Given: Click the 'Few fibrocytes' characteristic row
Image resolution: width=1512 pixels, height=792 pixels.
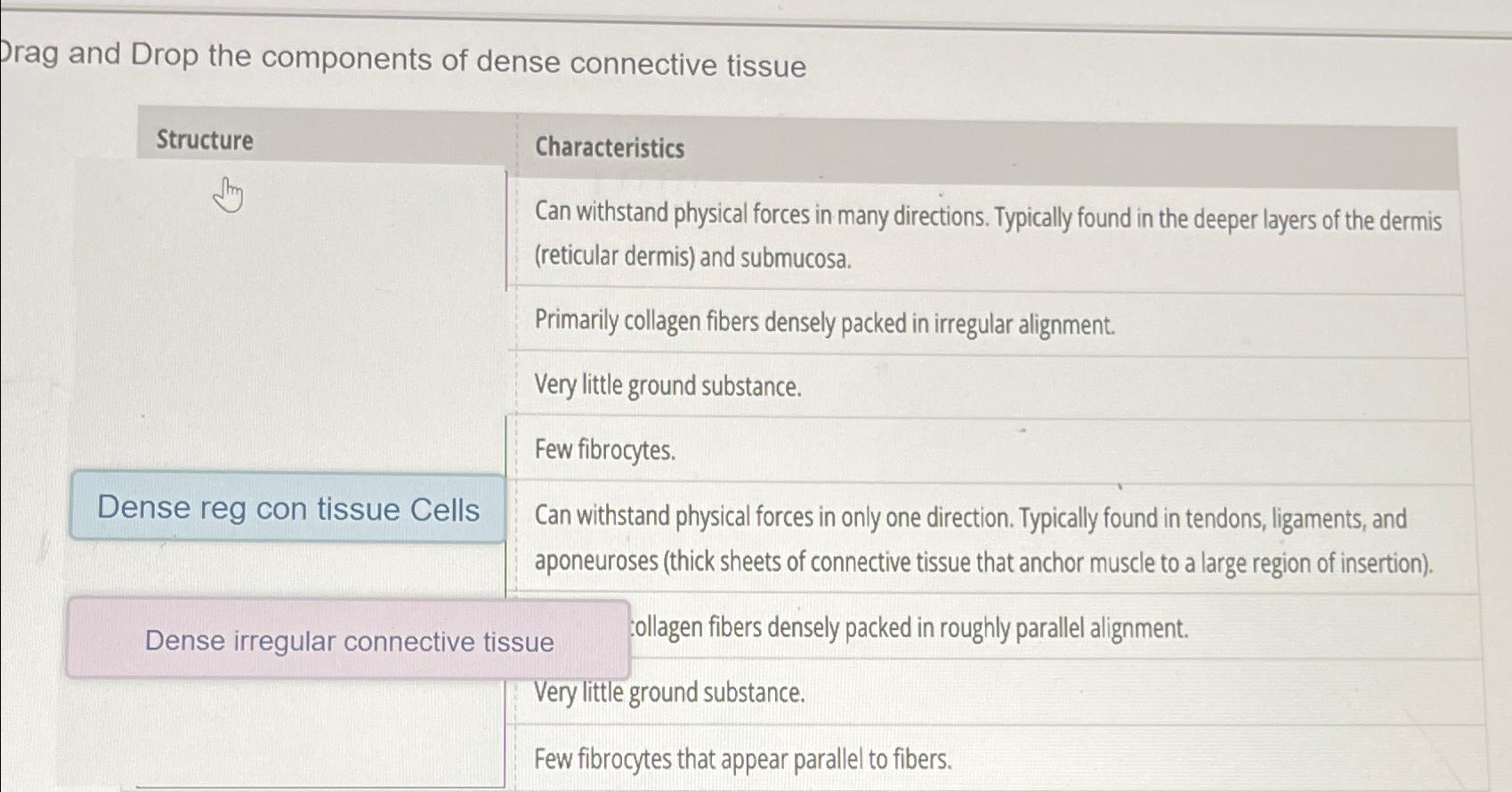Looking at the screenshot, I should (605, 450).
